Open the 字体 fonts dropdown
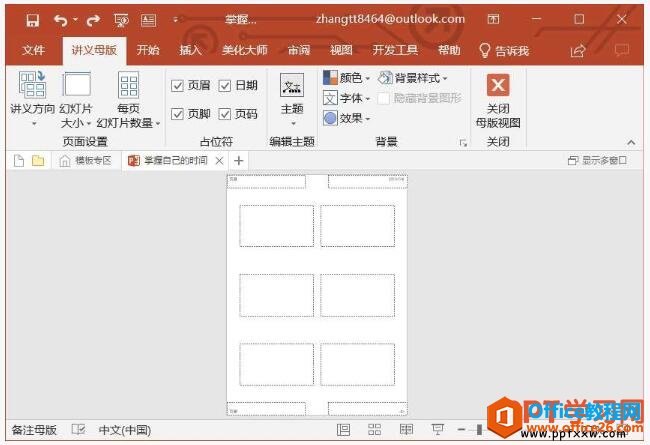This screenshot has height=445, width=650. [x=347, y=98]
